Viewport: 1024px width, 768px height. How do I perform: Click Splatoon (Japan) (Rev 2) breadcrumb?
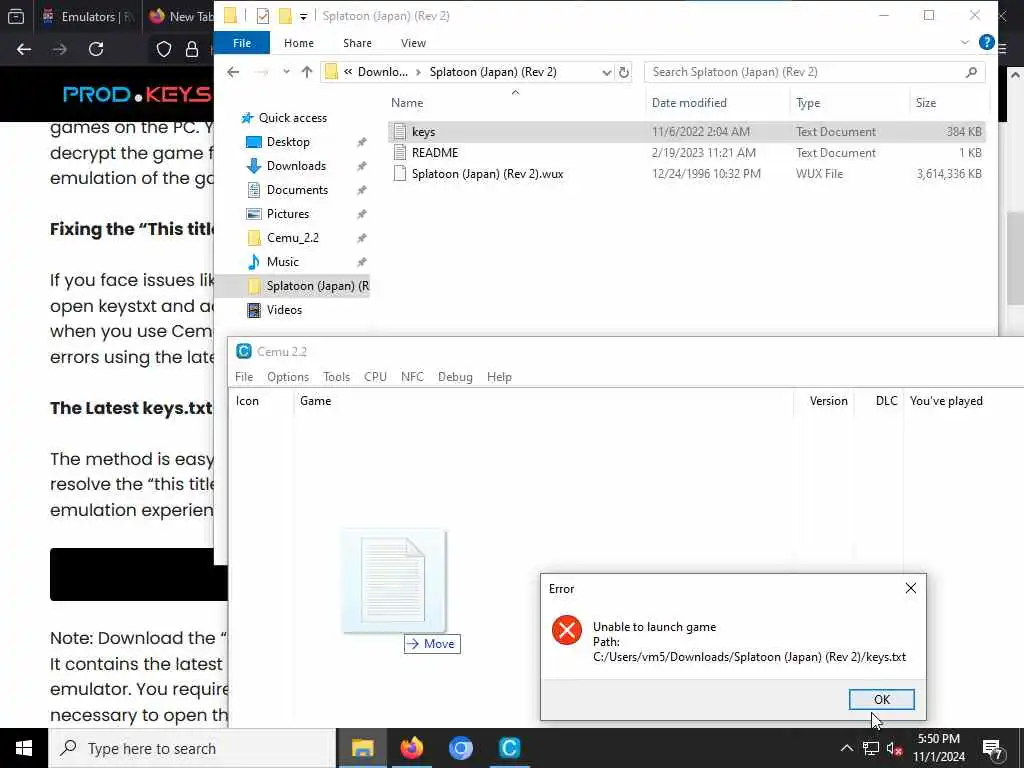493,72
